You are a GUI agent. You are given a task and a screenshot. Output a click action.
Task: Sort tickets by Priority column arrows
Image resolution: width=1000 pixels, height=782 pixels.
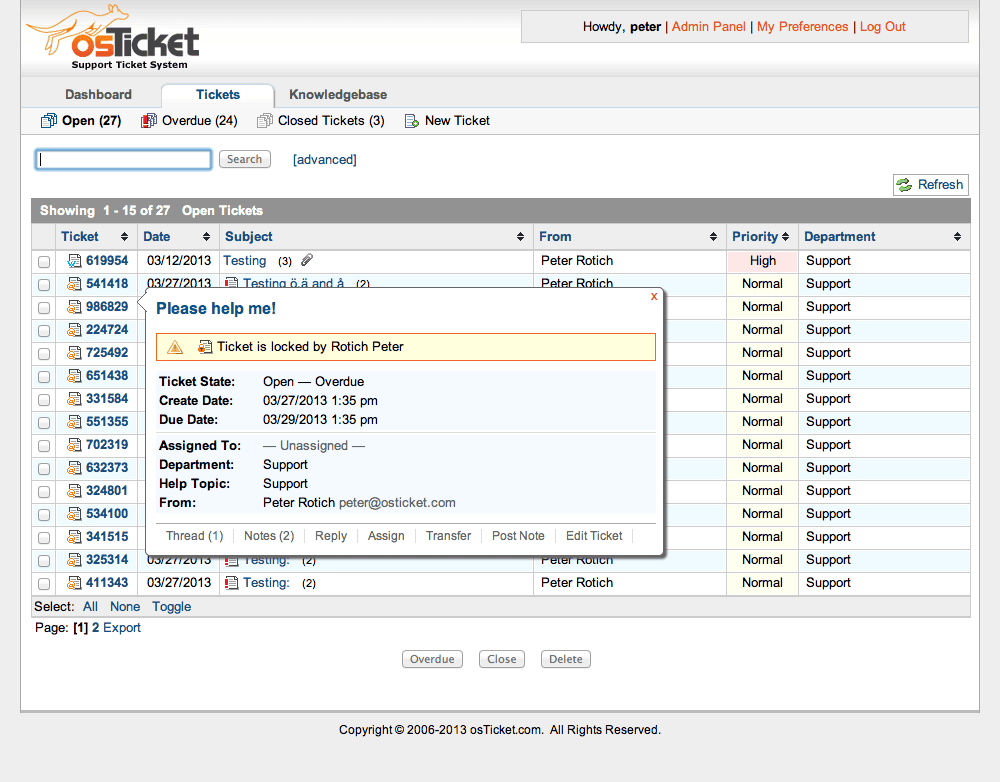[785, 237]
